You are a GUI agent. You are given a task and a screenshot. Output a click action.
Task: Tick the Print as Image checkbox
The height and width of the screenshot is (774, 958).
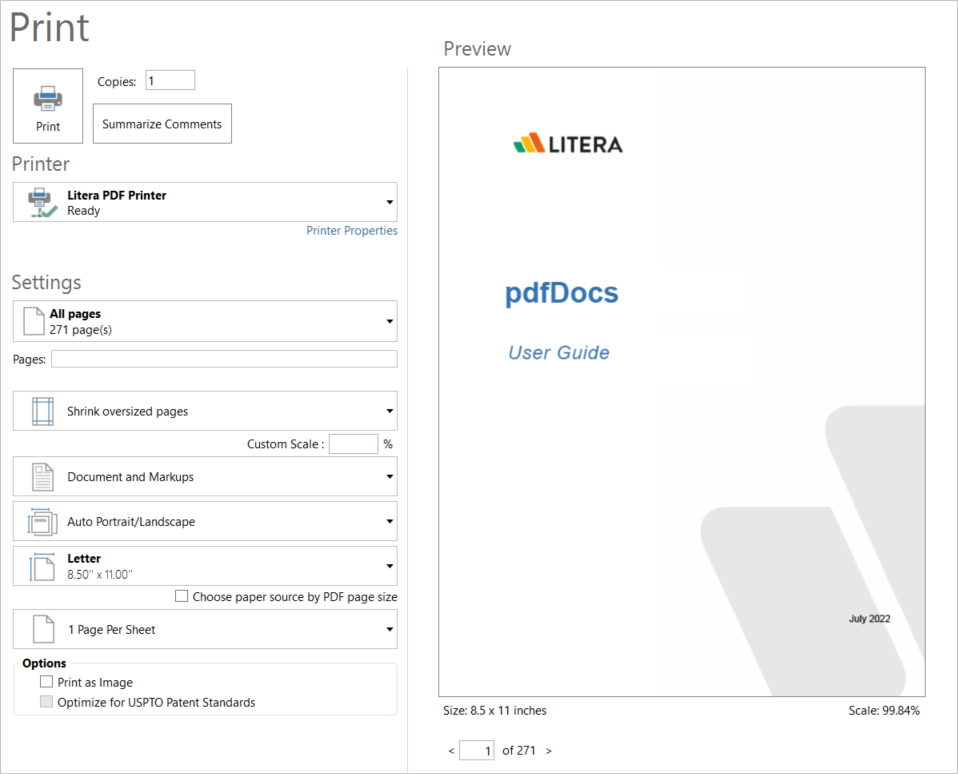[46, 681]
